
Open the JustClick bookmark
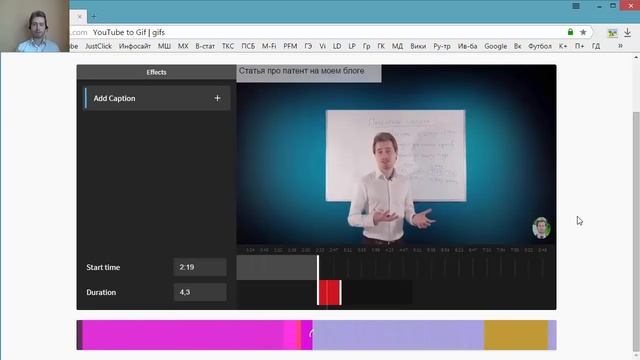point(98,46)
